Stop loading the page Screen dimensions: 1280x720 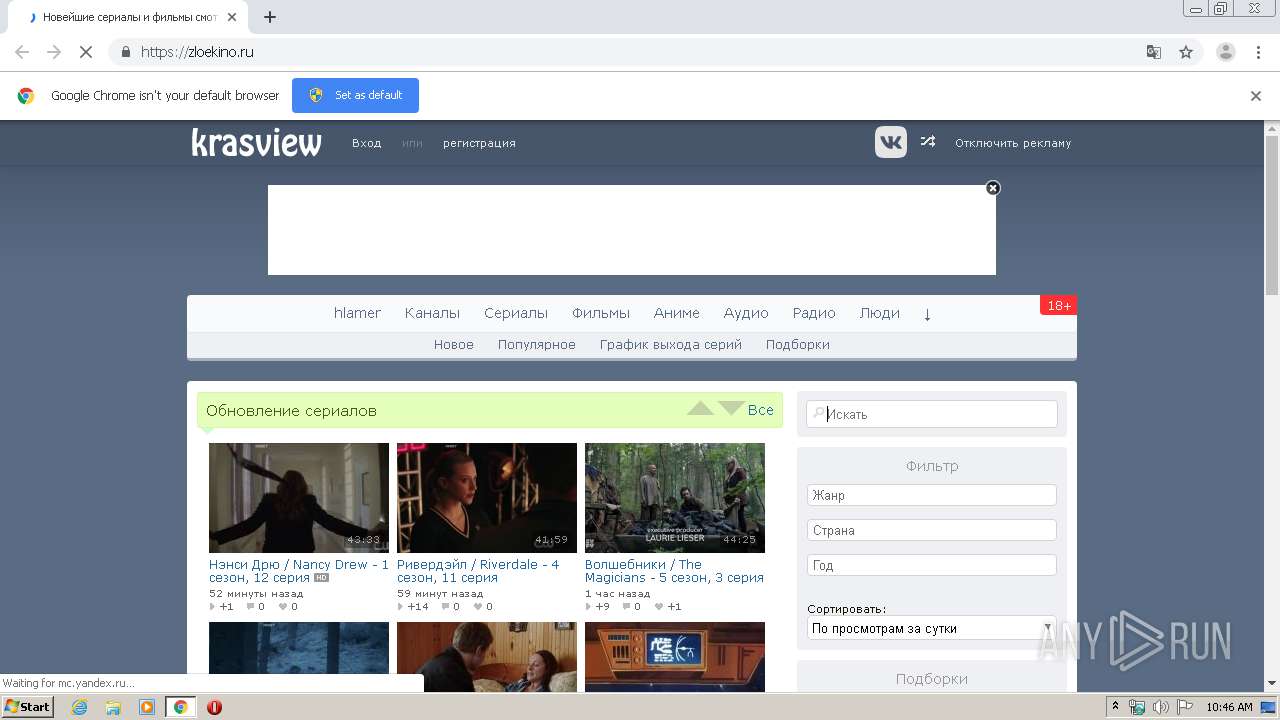tap(86, 52)
